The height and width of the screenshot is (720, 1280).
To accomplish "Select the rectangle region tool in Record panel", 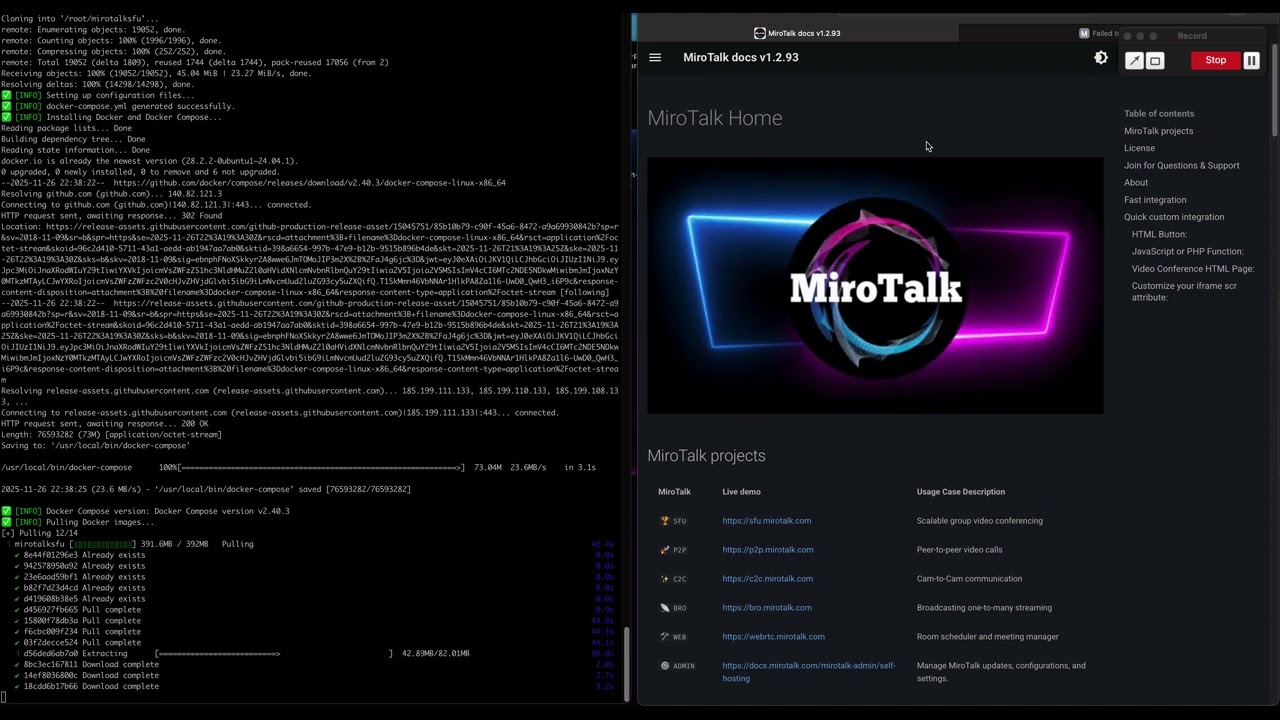I will [1155, 61].
